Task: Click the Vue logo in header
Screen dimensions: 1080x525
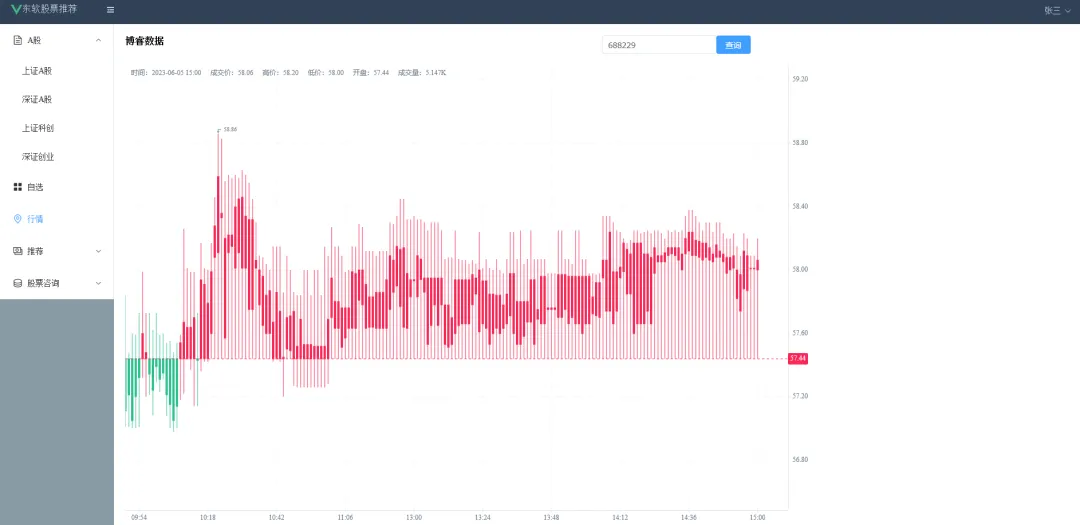Action: click(x=16, y=9)
